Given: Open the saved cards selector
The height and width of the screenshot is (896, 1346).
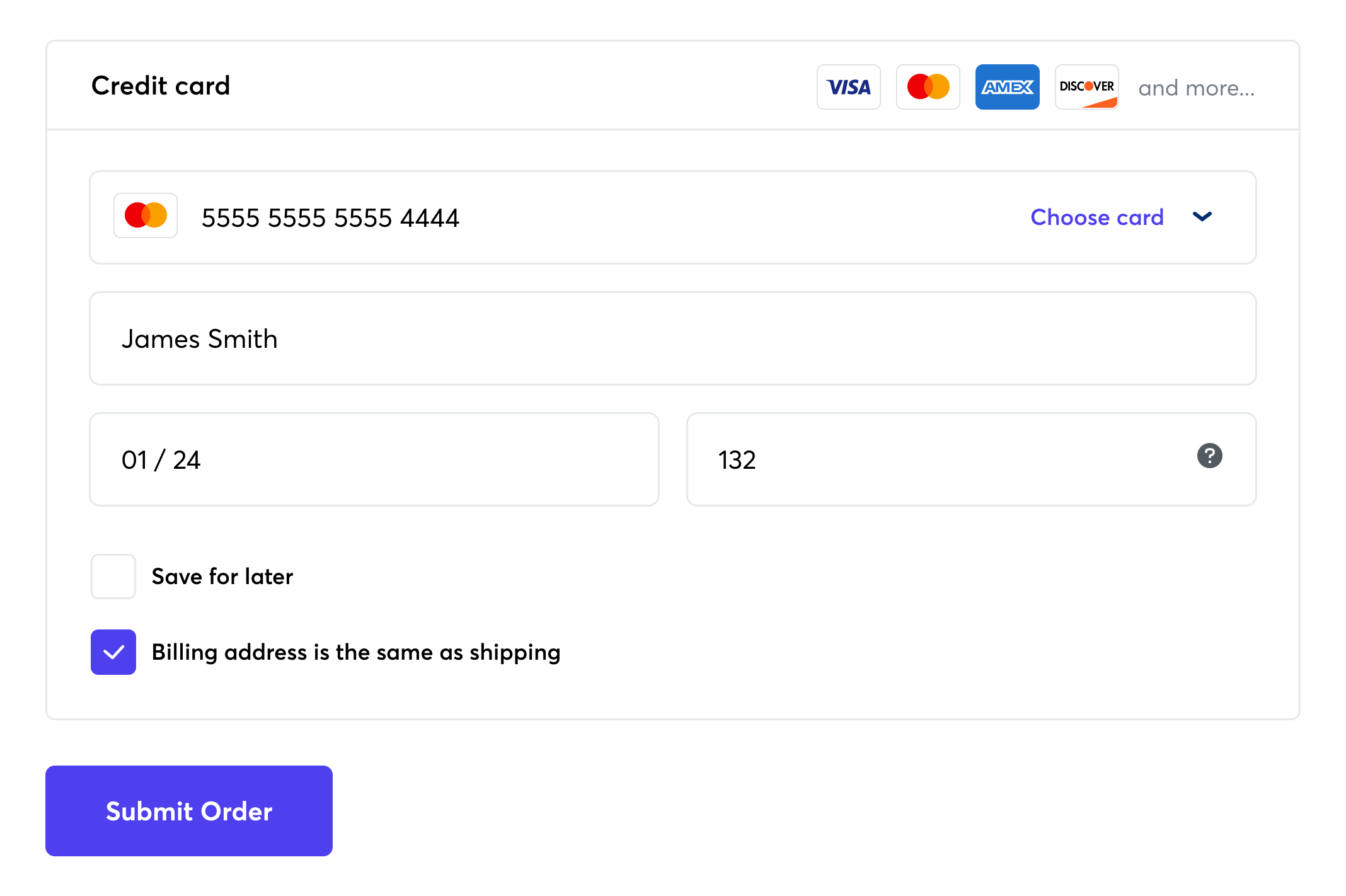Looking at the screenshot, I should pyautogui.click(x=1097, y=217).
